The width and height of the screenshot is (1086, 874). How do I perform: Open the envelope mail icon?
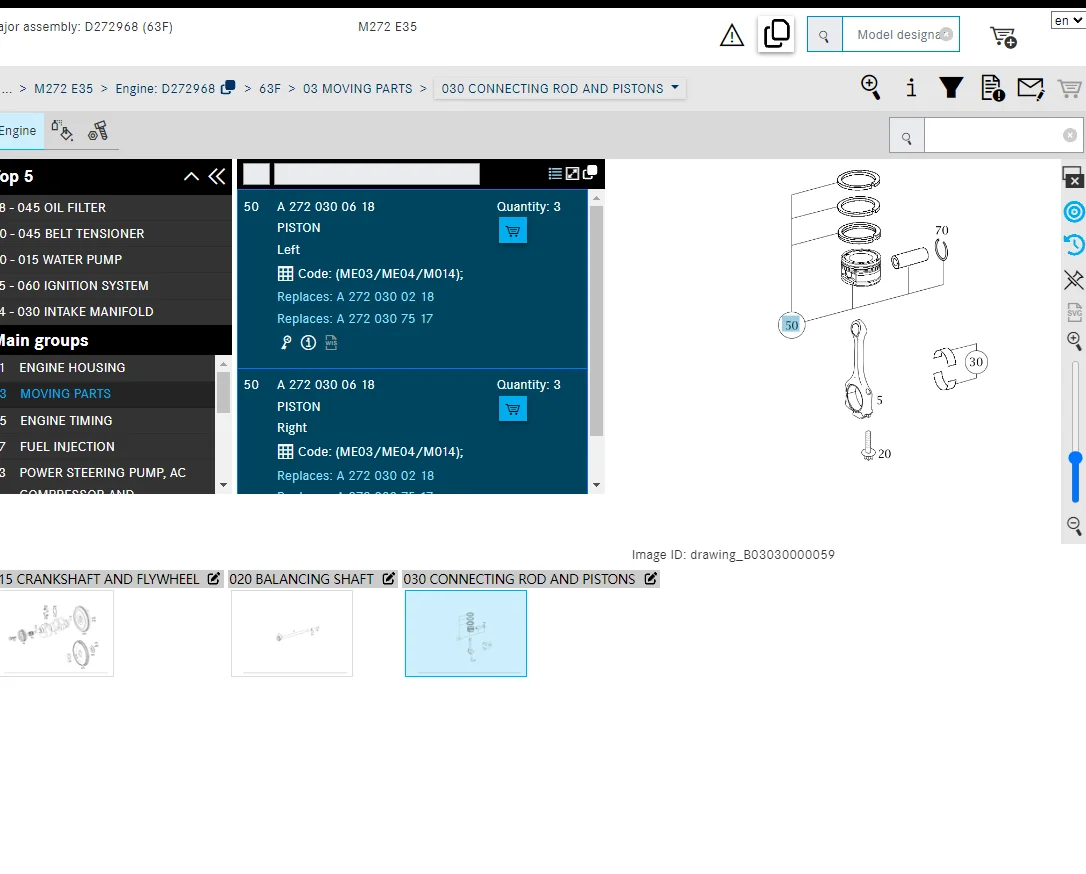click(1031, 89)
